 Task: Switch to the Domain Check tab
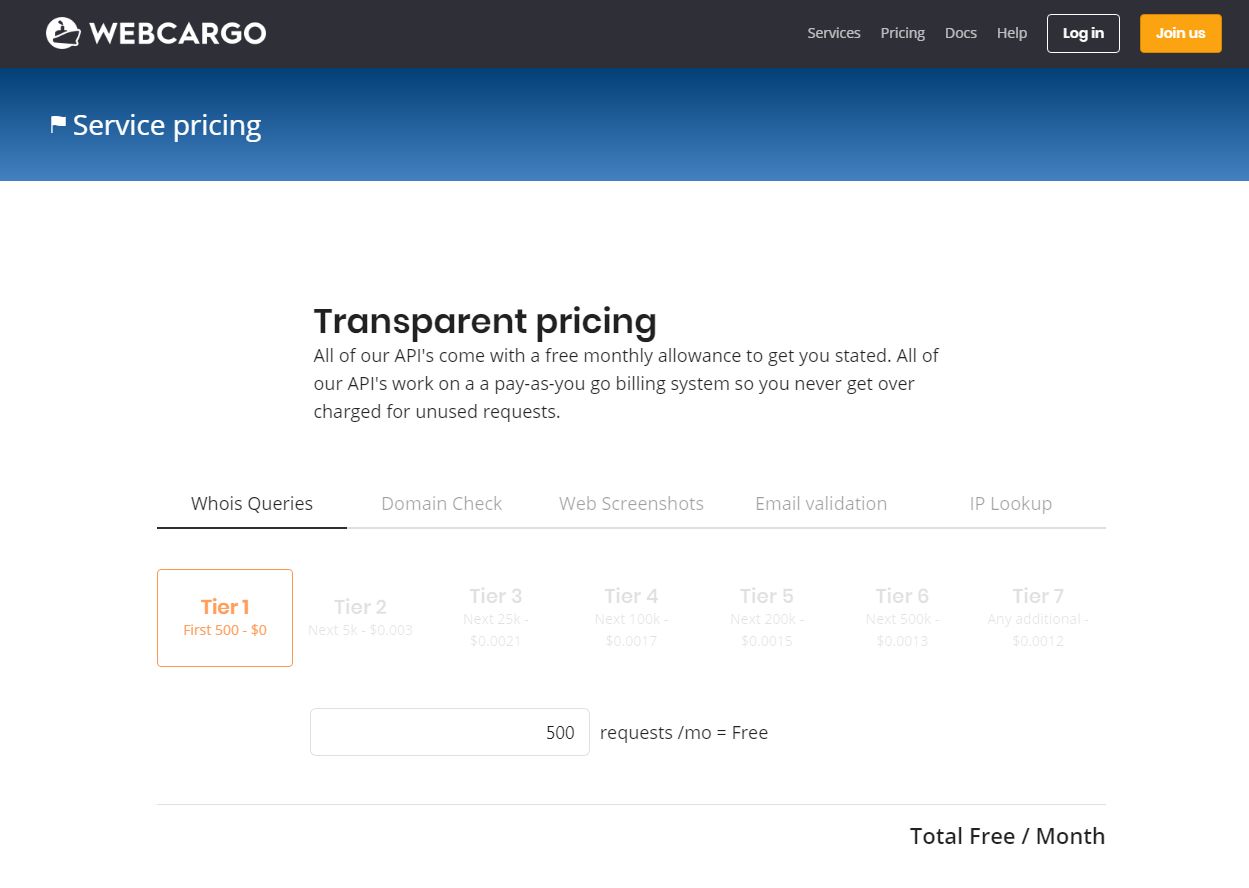pyautogui.click(x=441, y=503)
